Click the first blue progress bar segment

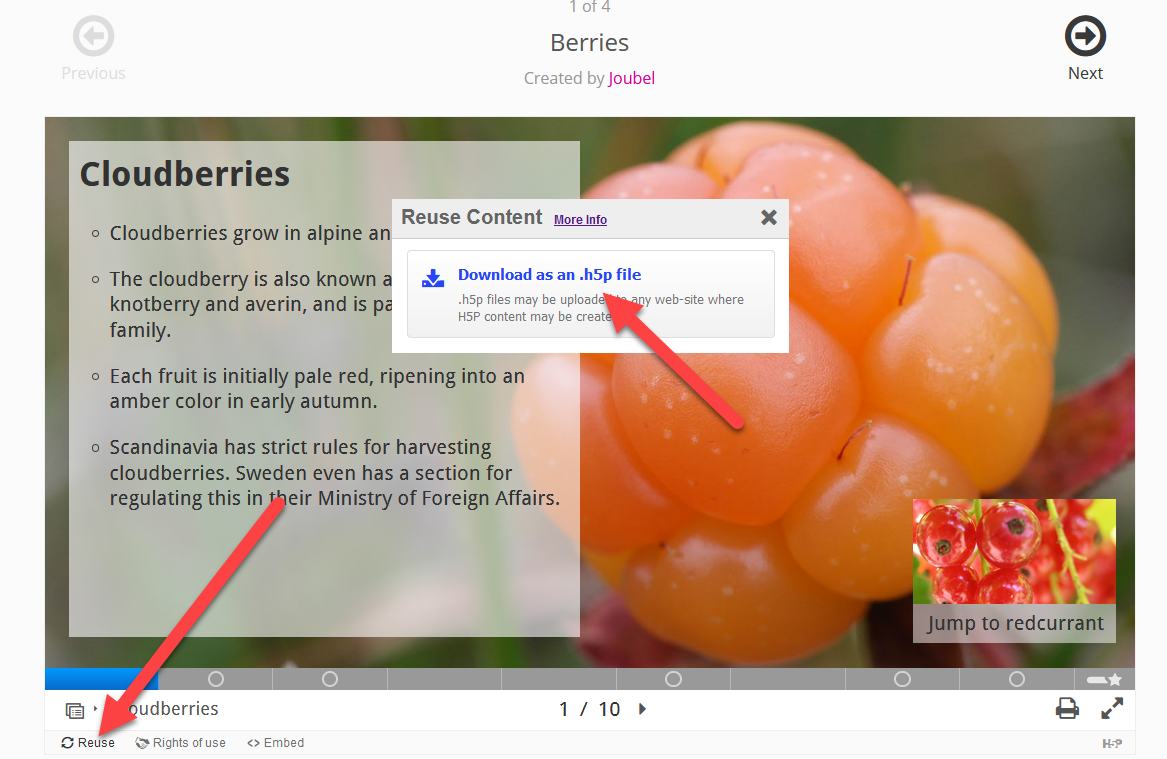tap(101, 679)
